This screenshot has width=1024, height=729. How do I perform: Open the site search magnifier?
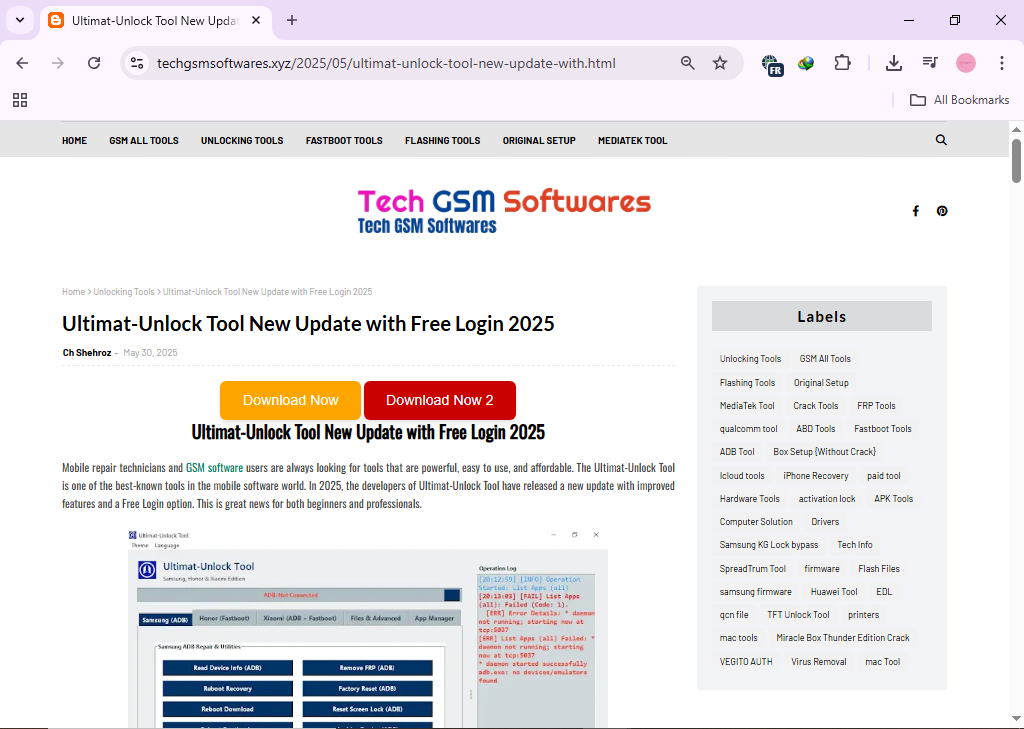pos(941,140)
